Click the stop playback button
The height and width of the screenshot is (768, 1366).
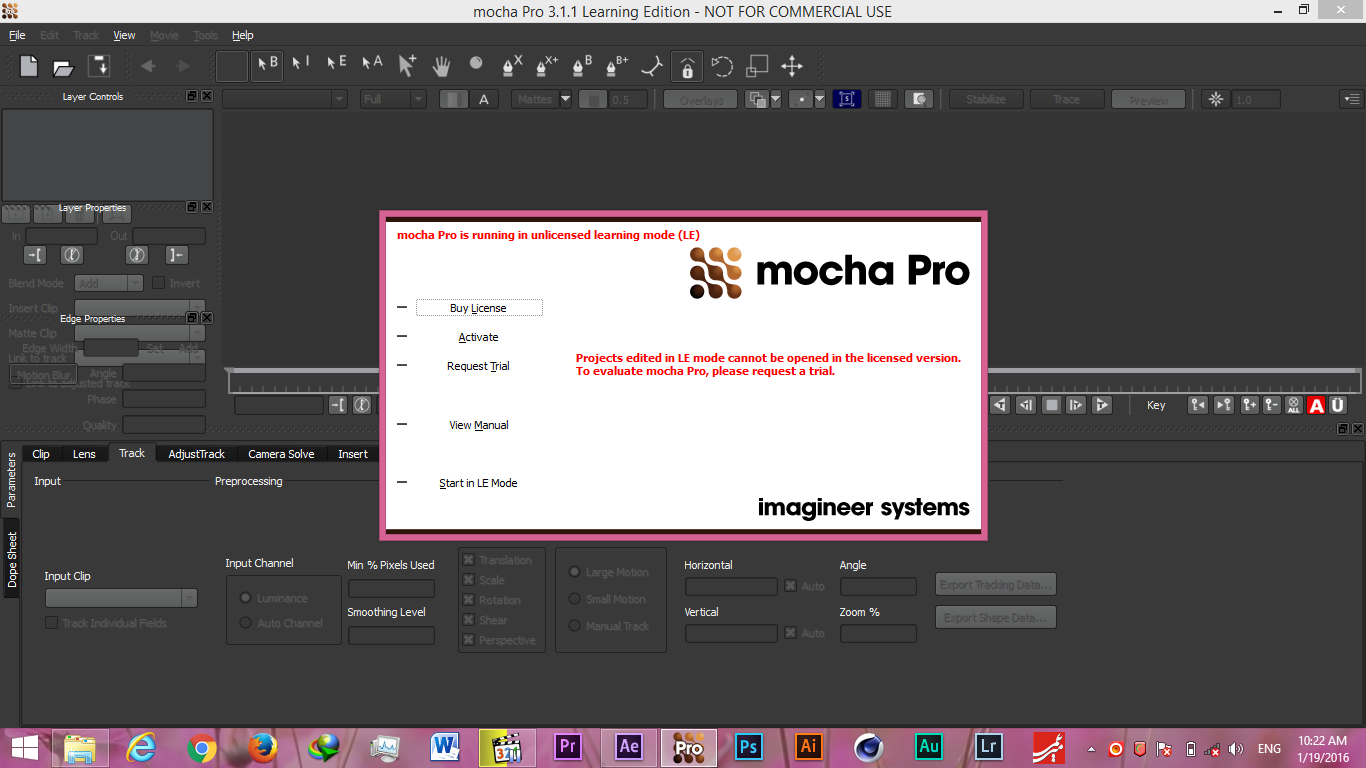click(1051, 405)
